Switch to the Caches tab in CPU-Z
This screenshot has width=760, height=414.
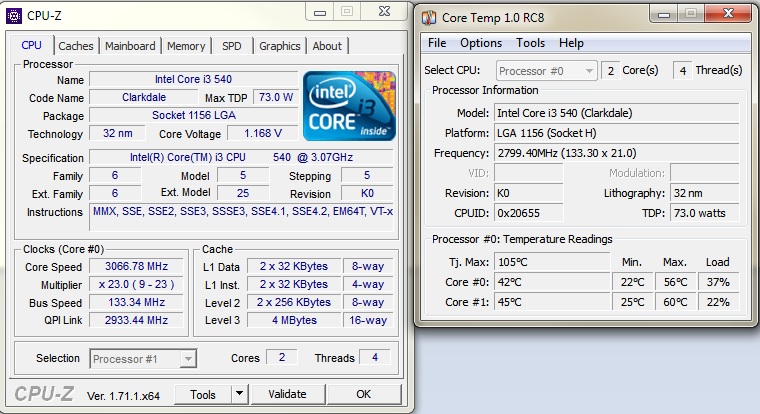click(76, 46)
